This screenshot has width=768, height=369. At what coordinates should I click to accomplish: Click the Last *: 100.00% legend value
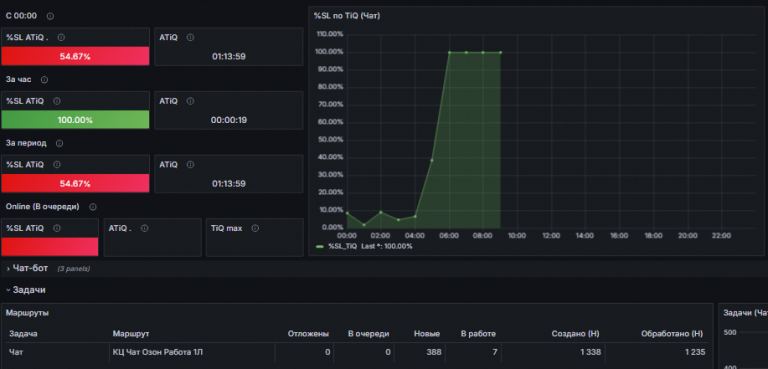pos(387,246)
